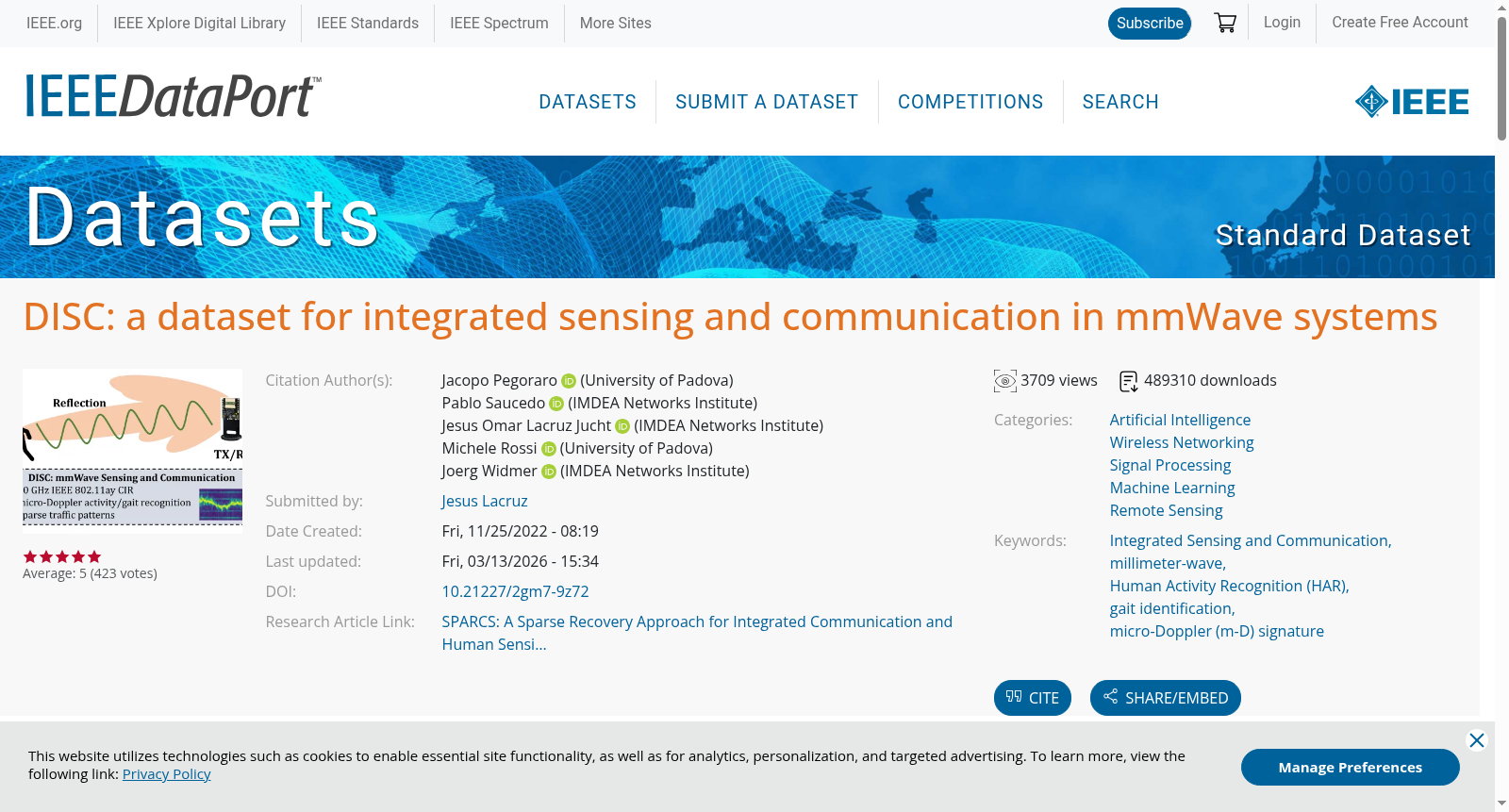This screenshot has width=1509, height=812.
Task: Open the shopping cart icon
Action: 1225,23
